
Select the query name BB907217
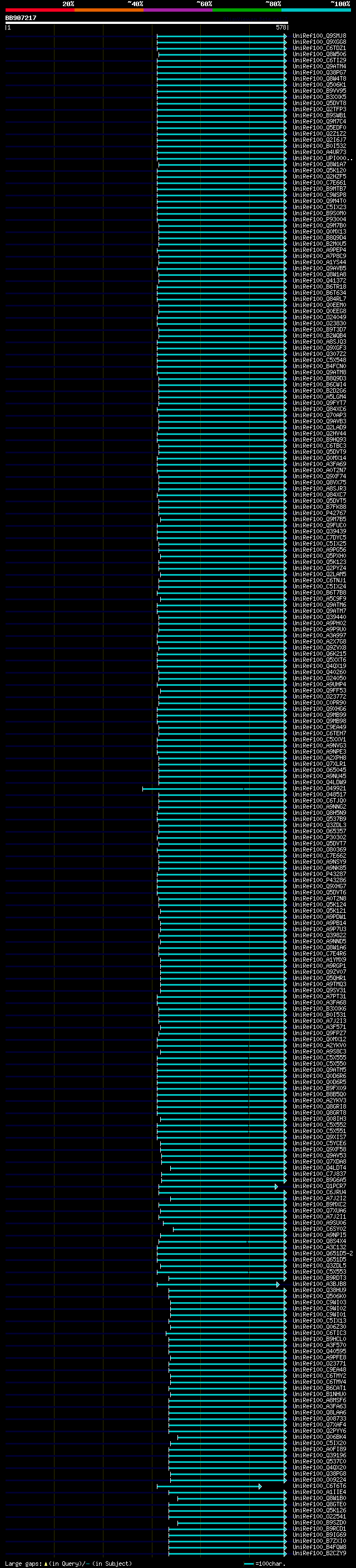click(x=21, y=18)
